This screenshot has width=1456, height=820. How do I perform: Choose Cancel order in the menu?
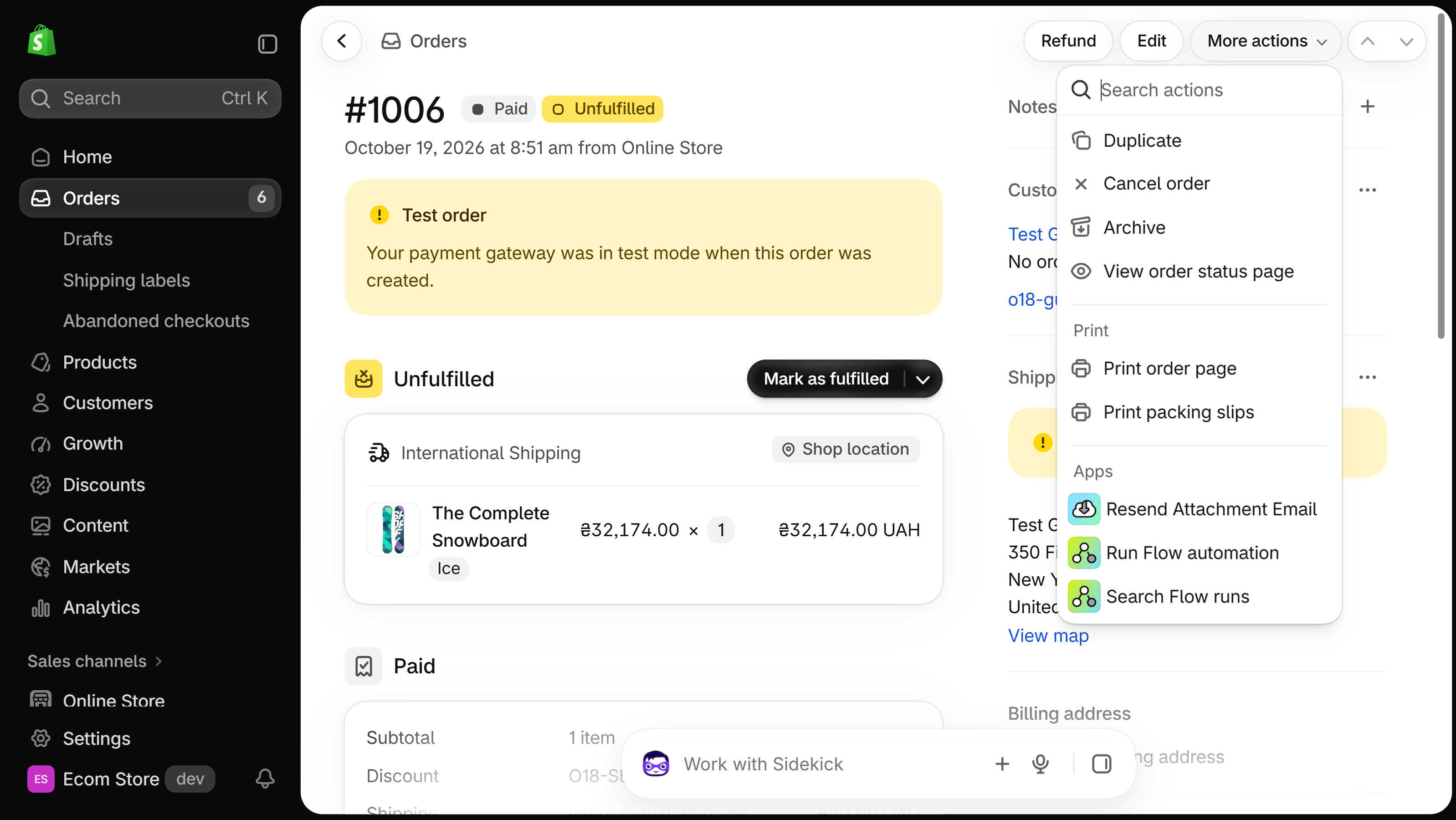pos(1198,184)
